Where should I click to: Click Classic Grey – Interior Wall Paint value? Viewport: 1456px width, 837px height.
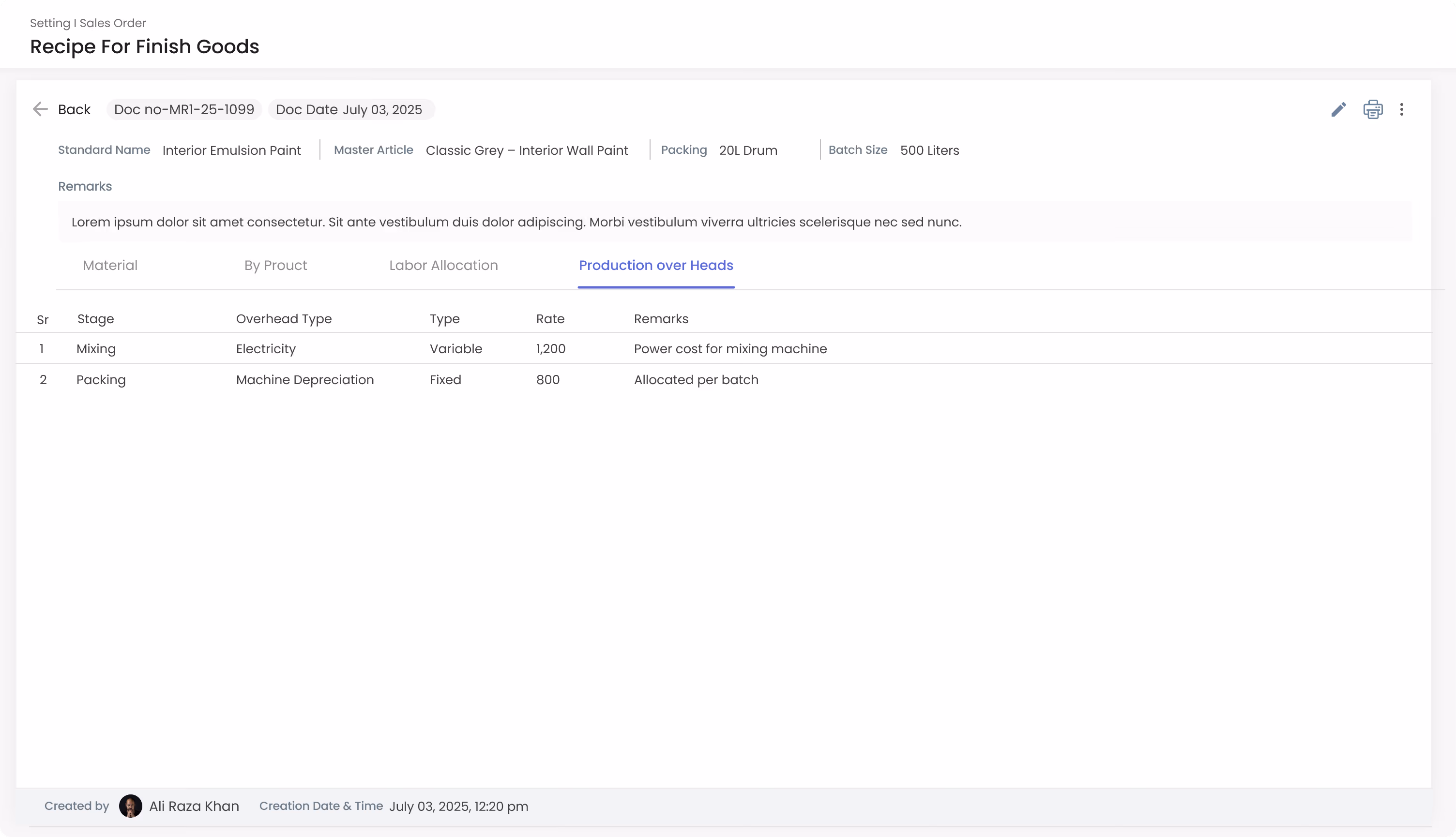click(x=527, y=150)
